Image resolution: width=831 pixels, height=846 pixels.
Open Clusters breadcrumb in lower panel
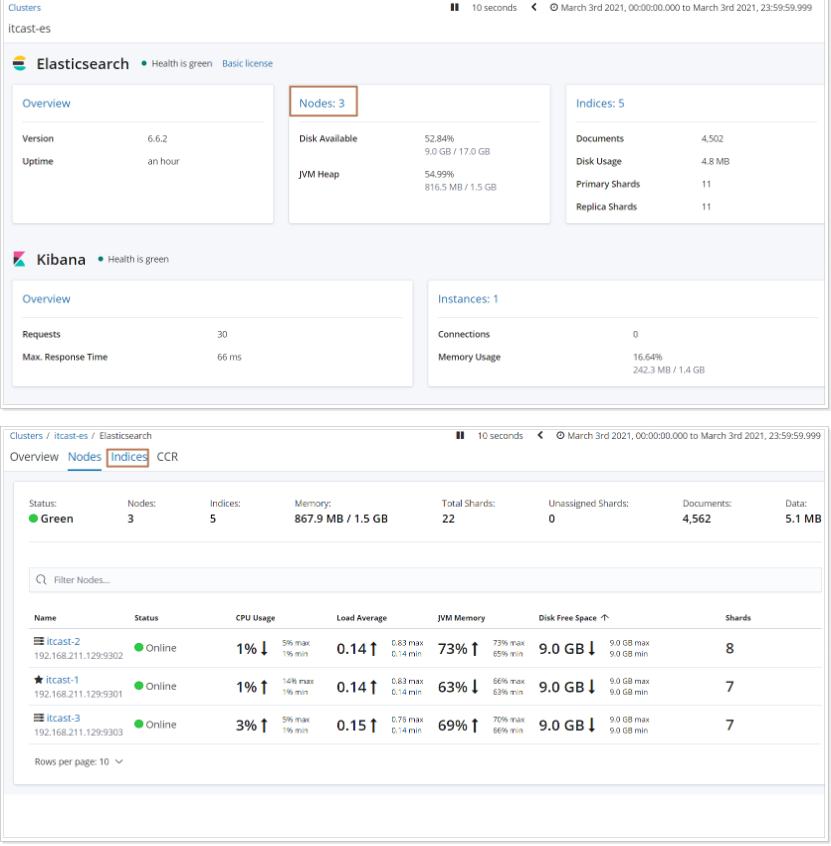pos(26,435)
